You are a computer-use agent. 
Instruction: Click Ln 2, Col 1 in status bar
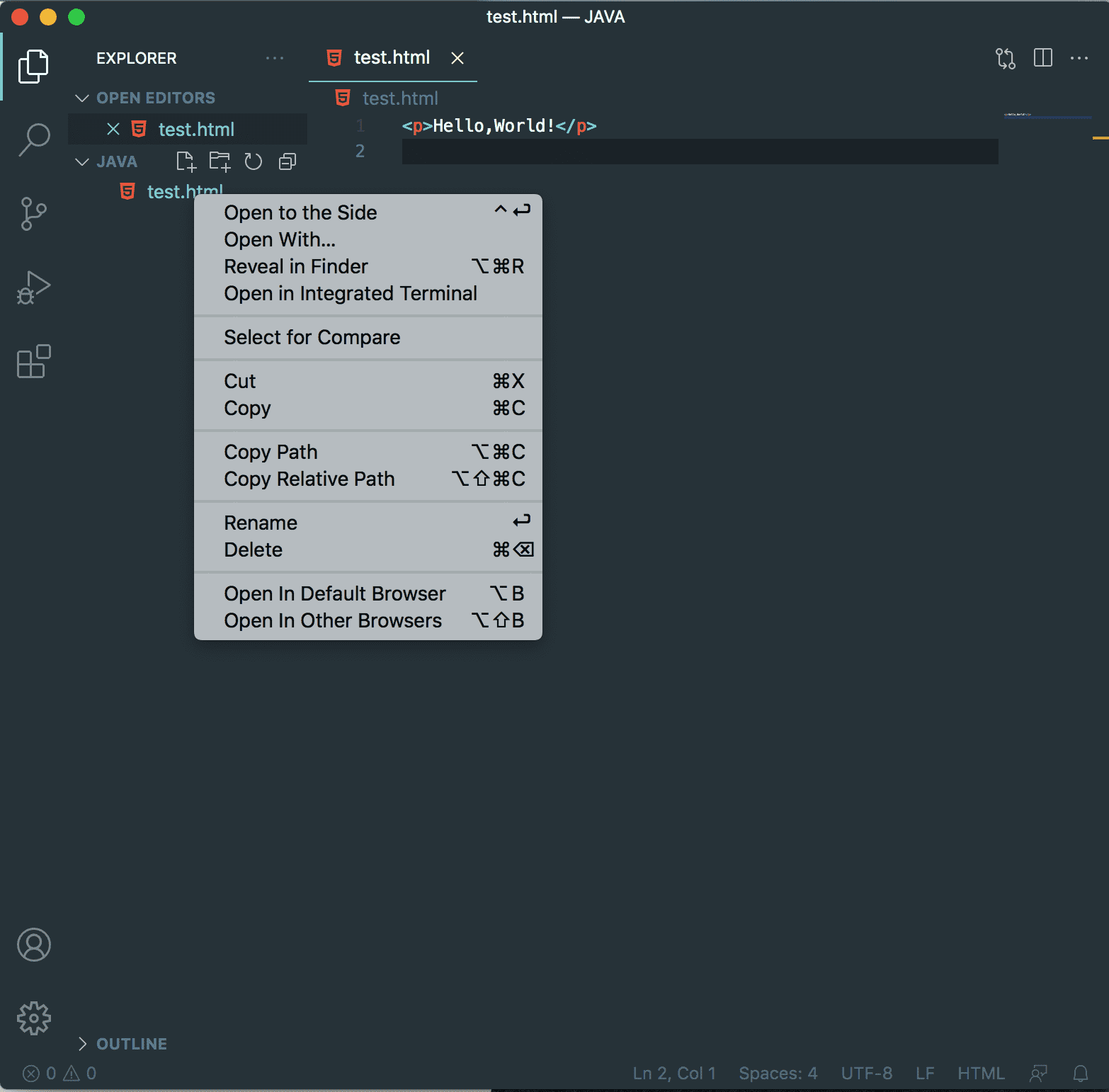[x=674, y=1074]
